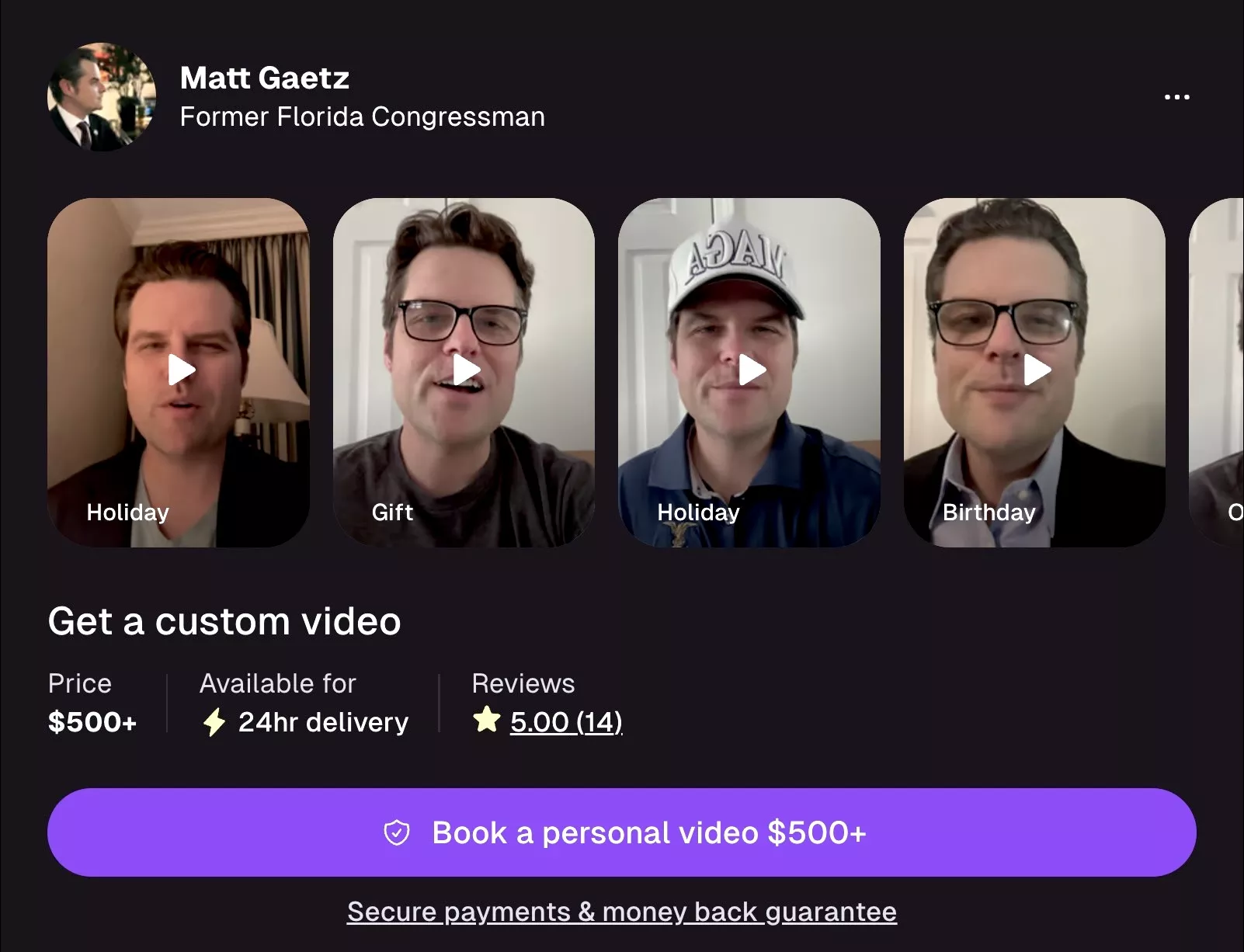Click the shield checkmark icon on purple button

(x=397, y=833)
